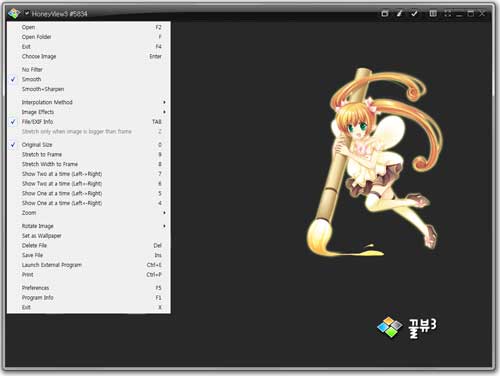Select Set as Wallpaper menu entry
Screen dimensions: 500x376
pos(89,236)
